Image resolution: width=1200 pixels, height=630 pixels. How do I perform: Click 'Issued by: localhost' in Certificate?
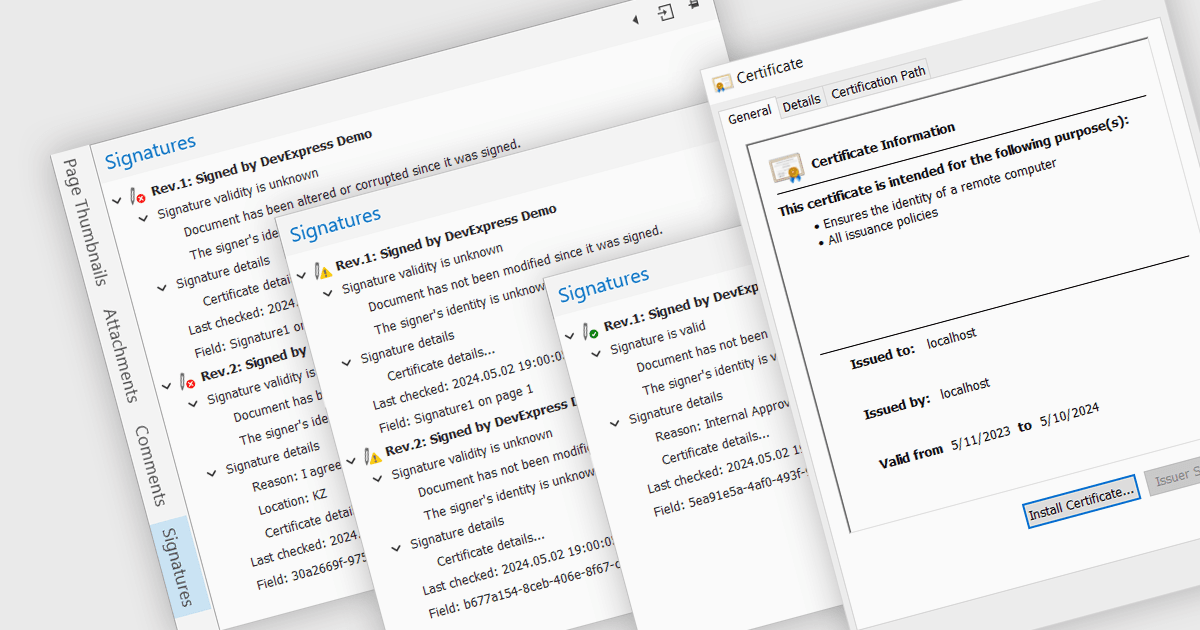927,398
